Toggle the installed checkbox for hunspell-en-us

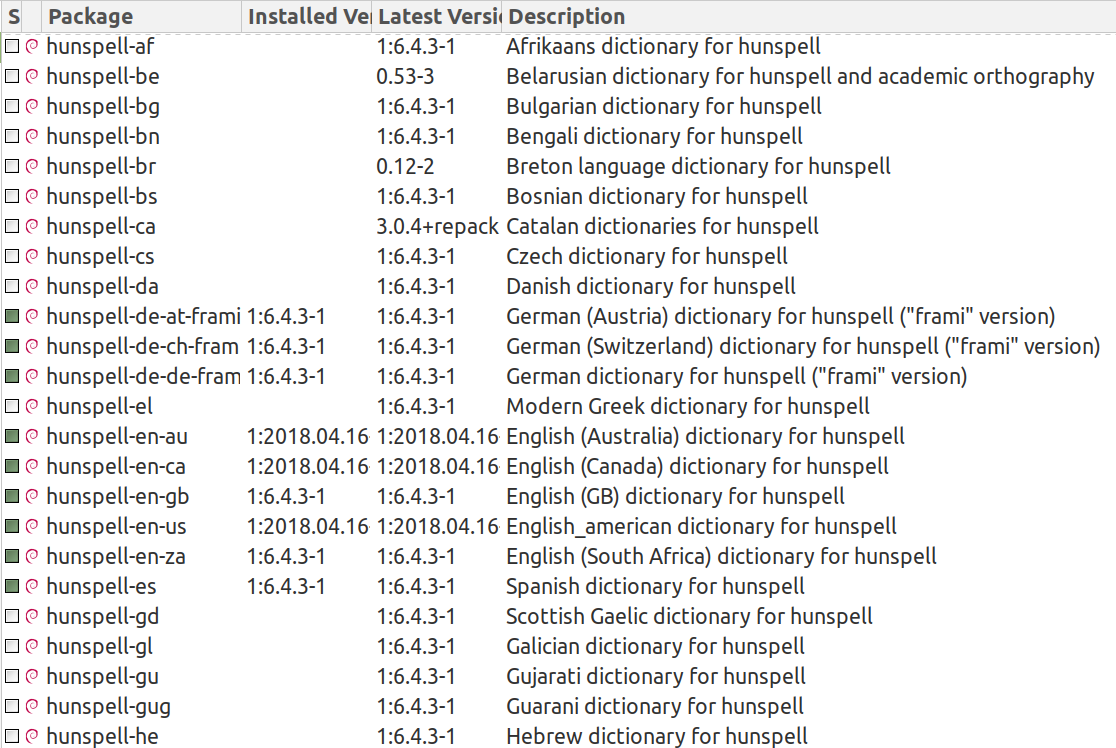[x=12, y=526]
